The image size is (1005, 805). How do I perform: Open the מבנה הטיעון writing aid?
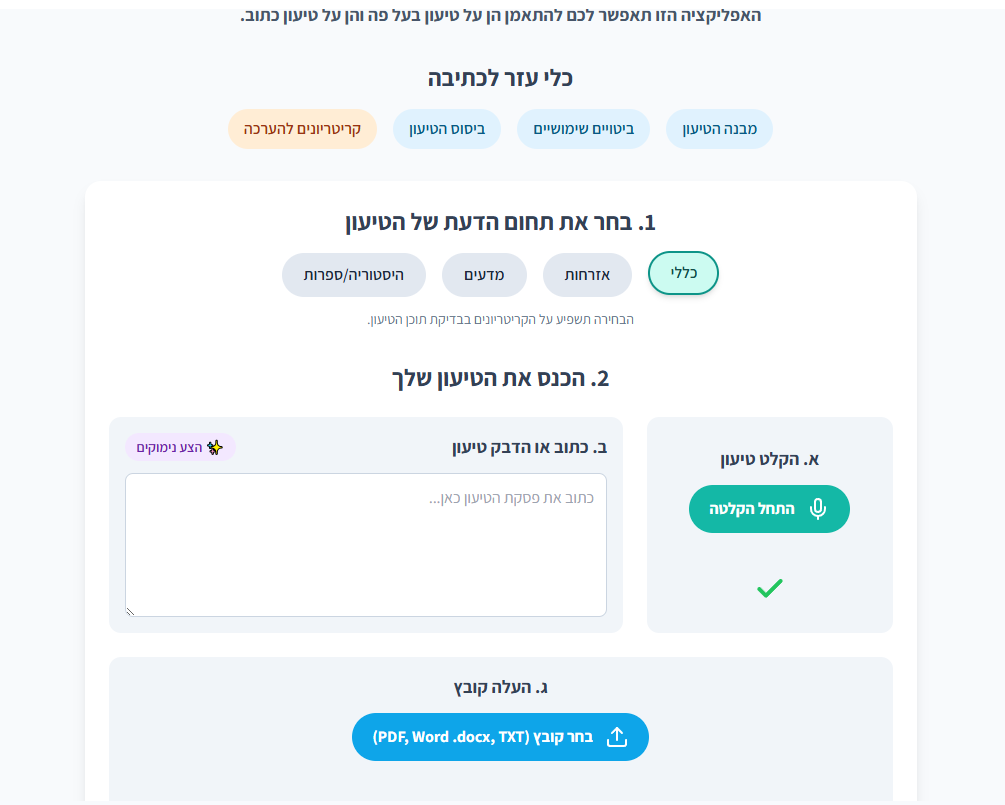(719, 129)
